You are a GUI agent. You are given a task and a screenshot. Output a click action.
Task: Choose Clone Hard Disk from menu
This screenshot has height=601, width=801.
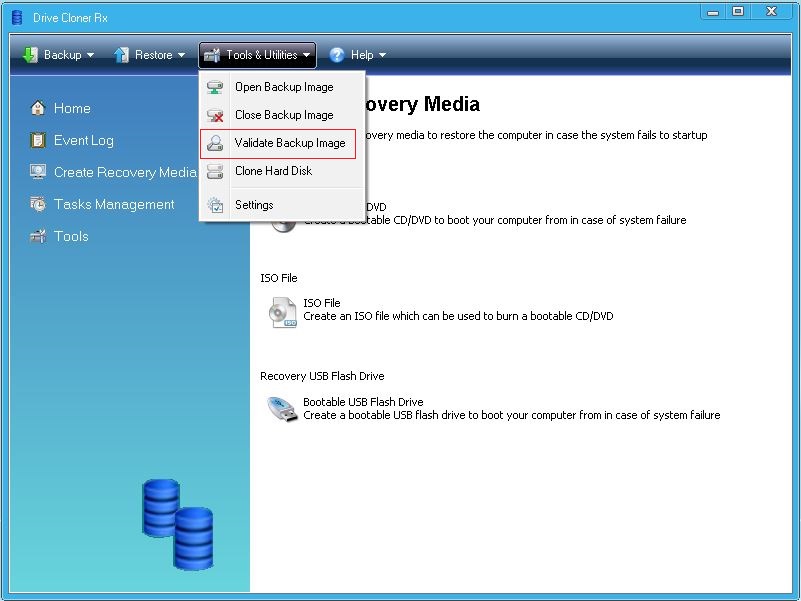pyautogui.click(x=282, y=171)
